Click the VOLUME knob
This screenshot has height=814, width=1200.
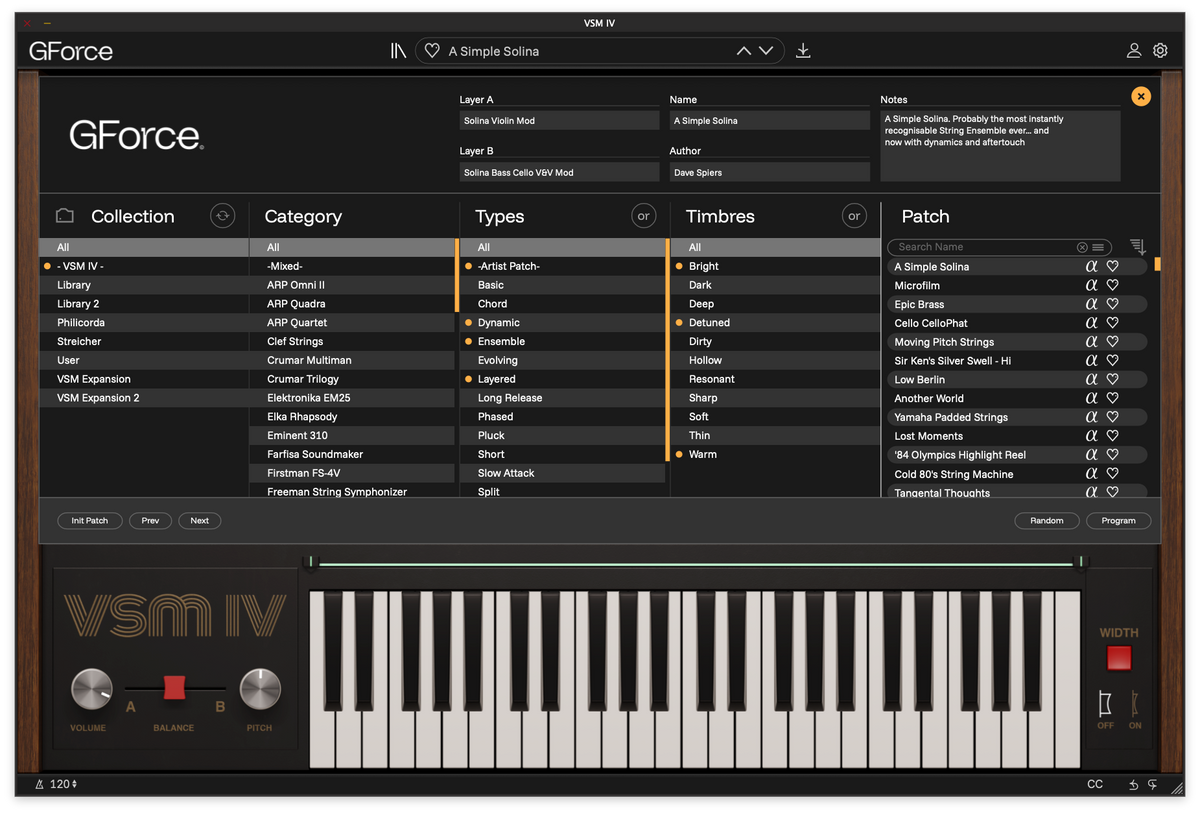[91, 689]
